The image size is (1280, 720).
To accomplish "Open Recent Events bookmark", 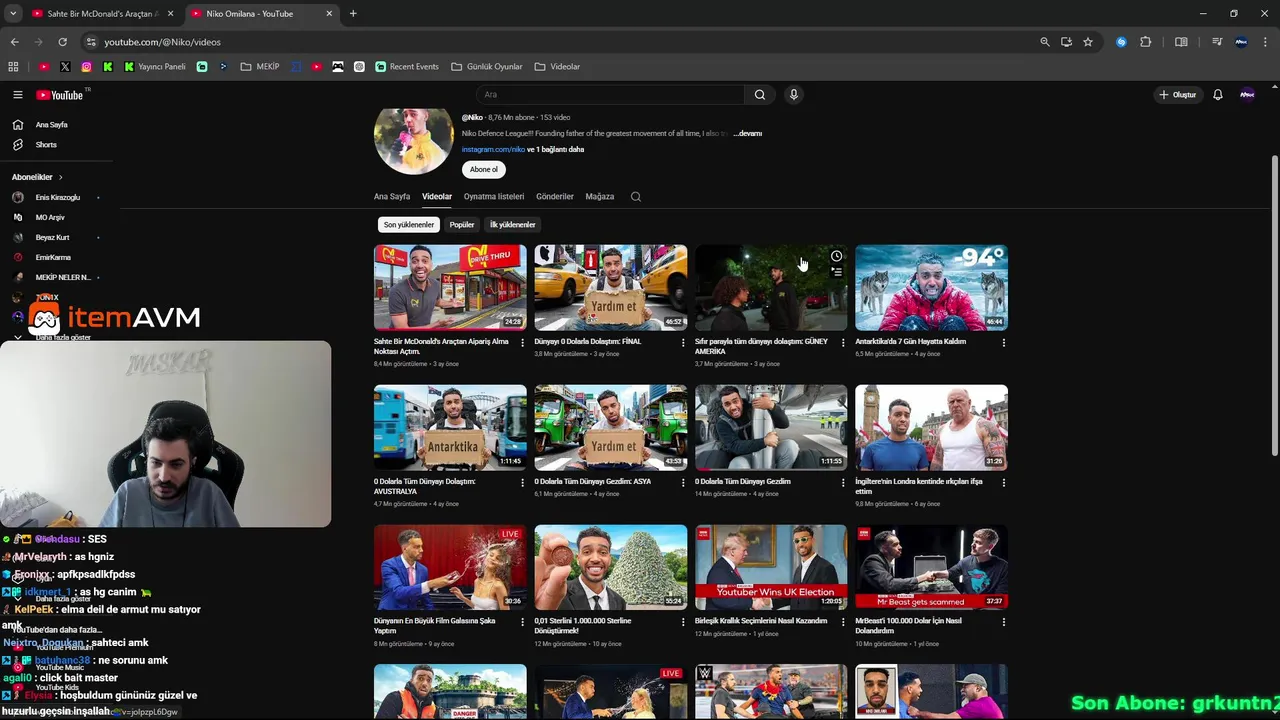I will point(407,67).
